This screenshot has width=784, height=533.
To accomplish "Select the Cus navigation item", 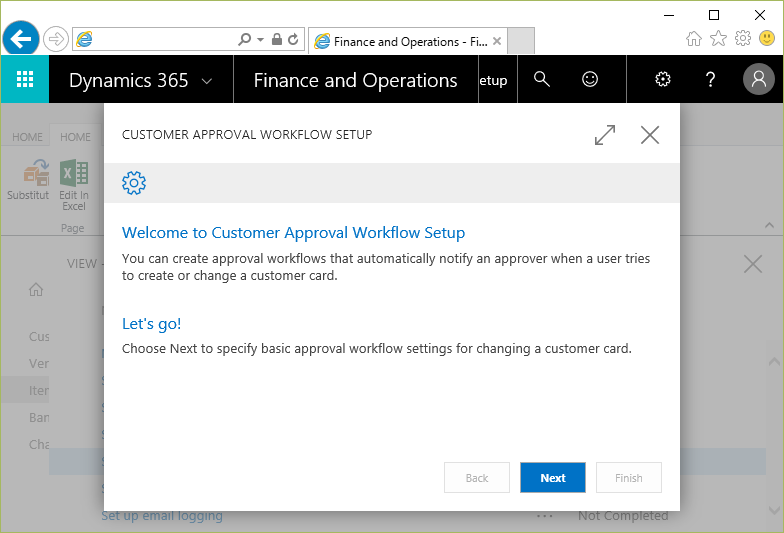I will point(39,336).
